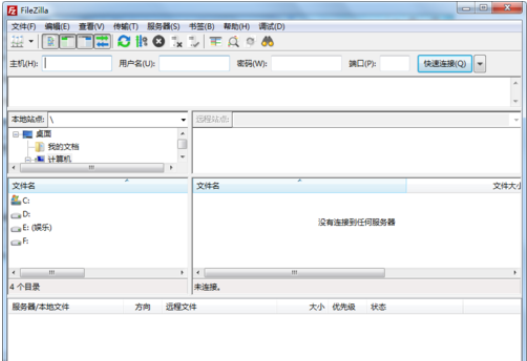
Task: Focus the 主机(H) host input field
Action: click(x=77, y=63)
